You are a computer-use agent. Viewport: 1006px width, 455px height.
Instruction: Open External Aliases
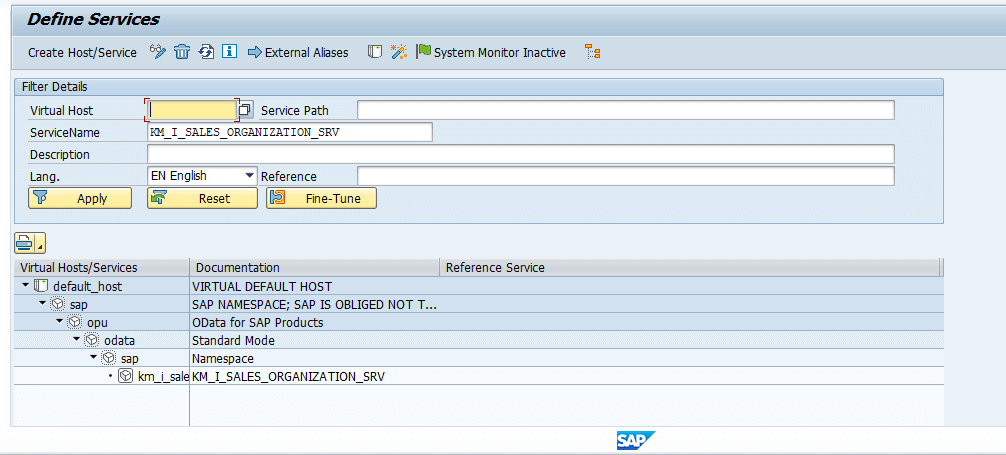[x=298, y=53]
